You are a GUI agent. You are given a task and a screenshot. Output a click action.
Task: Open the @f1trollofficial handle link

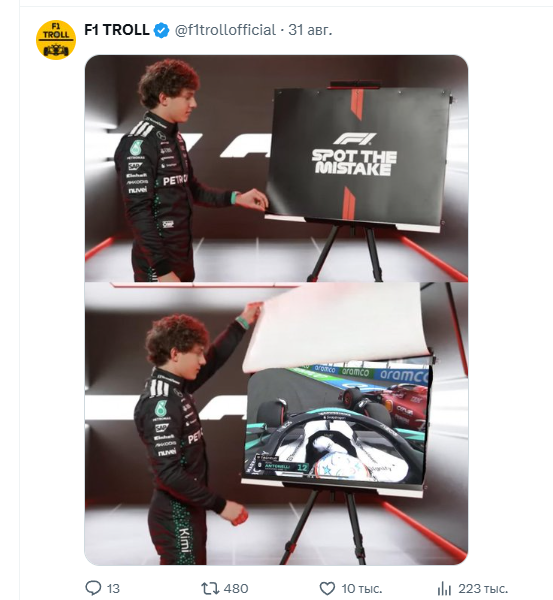(x=225, y=30)
